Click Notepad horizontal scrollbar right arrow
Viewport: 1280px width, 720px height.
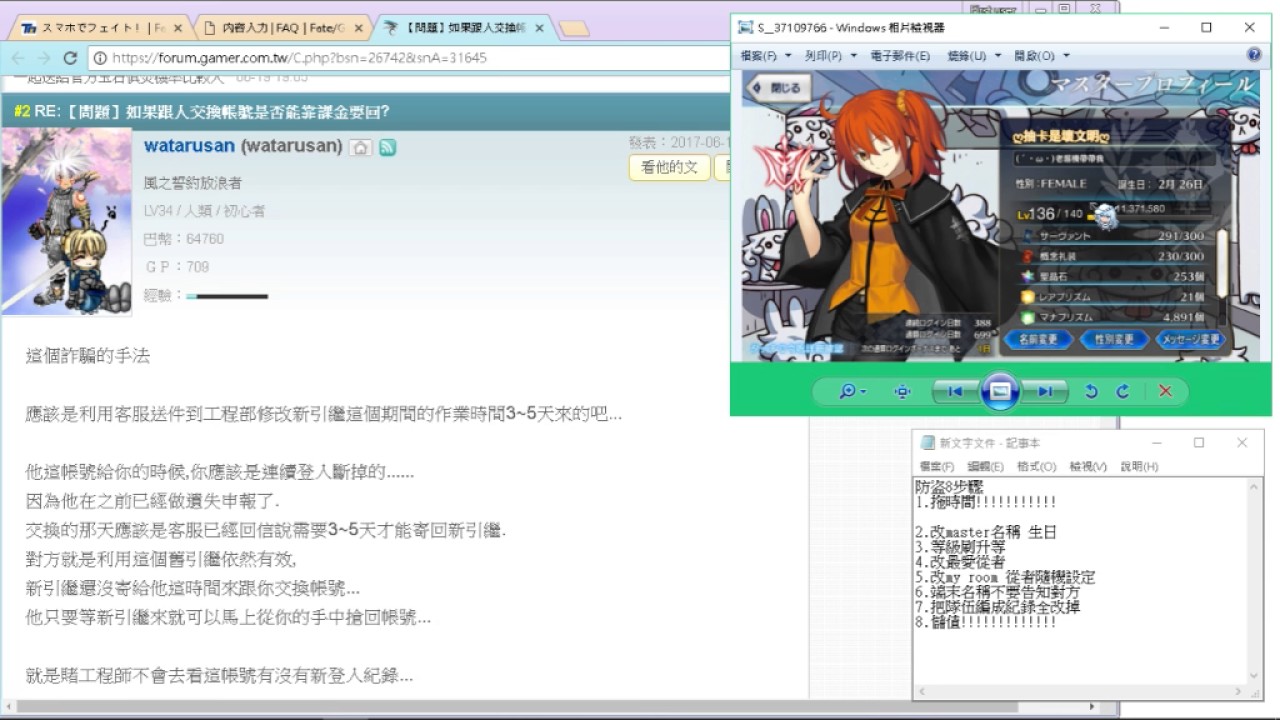coord(1238,692)
